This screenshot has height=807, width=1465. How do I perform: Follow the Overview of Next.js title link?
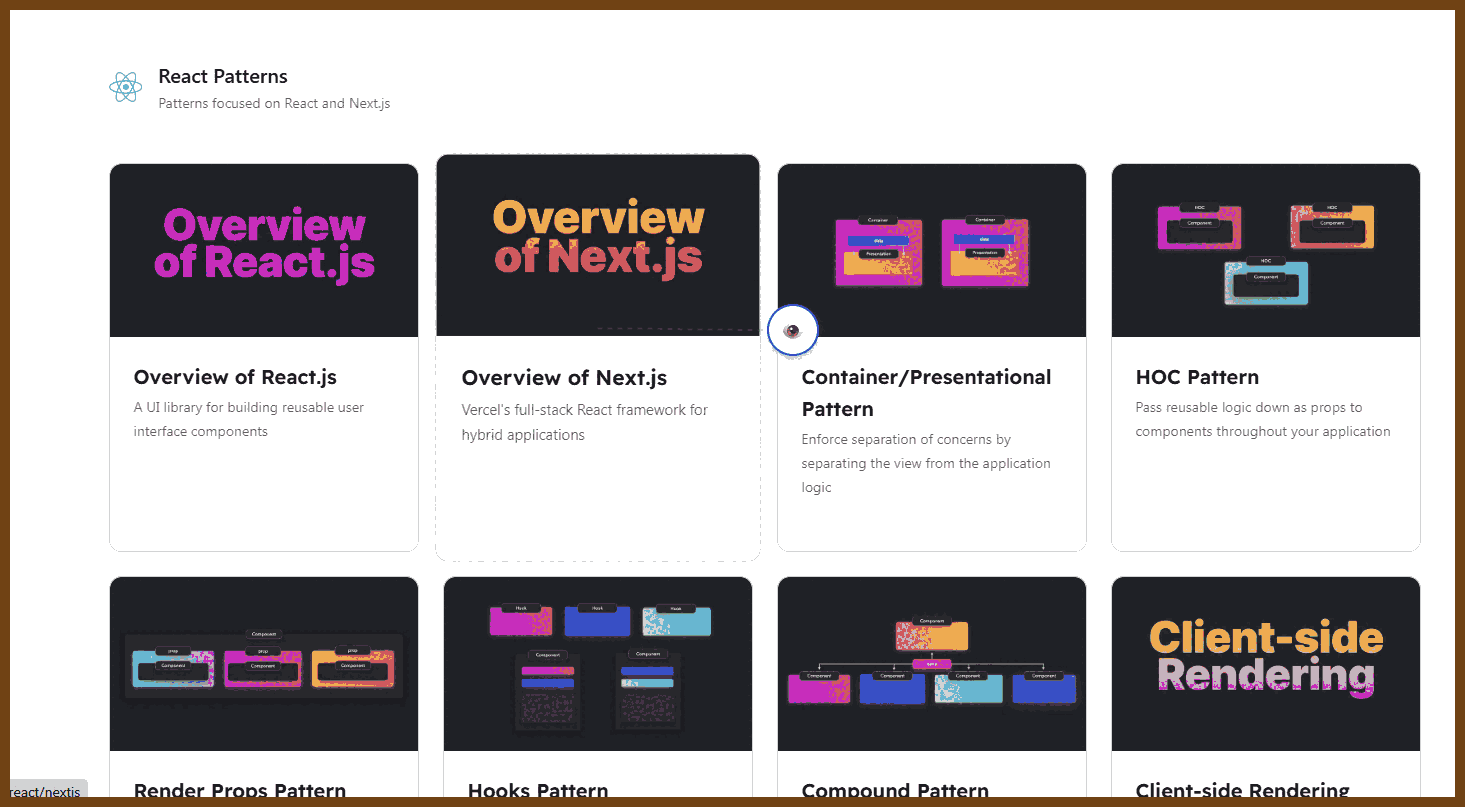click(564, 378)
